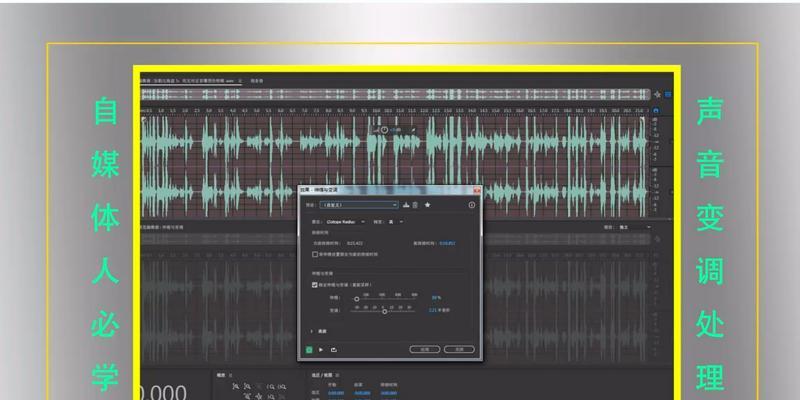The height and width of the screenshot is (400, 800).
Task: Click the Close button in effect dialog
Action: (459, 349)
